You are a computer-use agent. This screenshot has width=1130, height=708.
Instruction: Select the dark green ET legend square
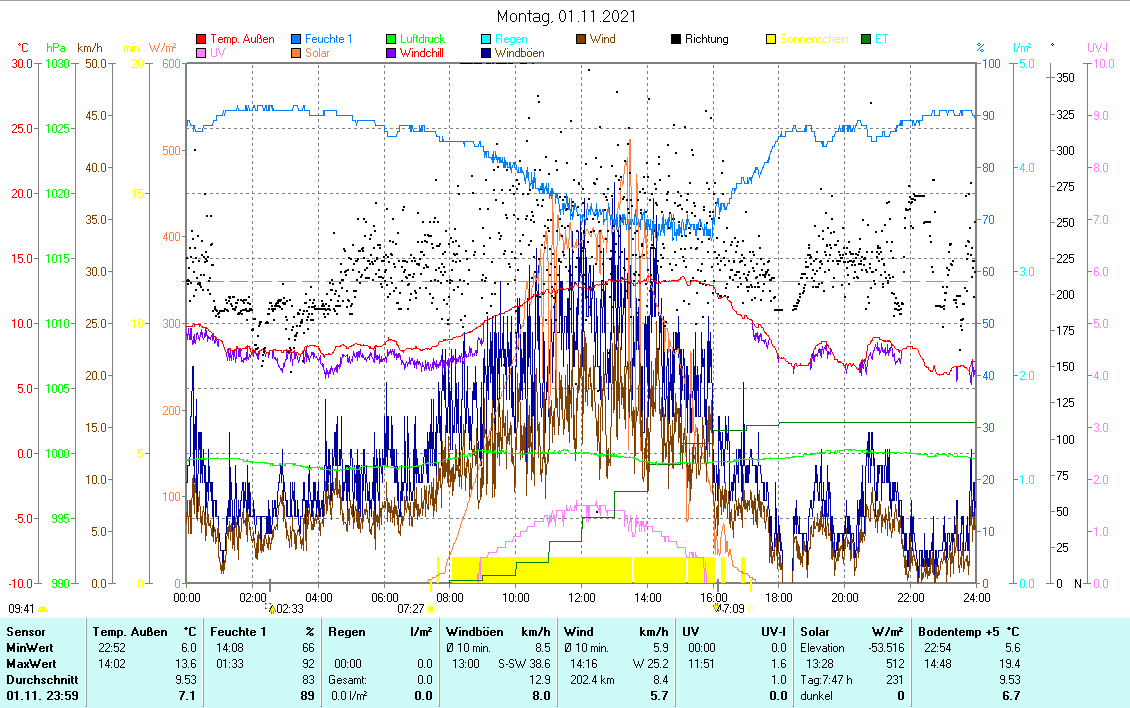[866, 40]
